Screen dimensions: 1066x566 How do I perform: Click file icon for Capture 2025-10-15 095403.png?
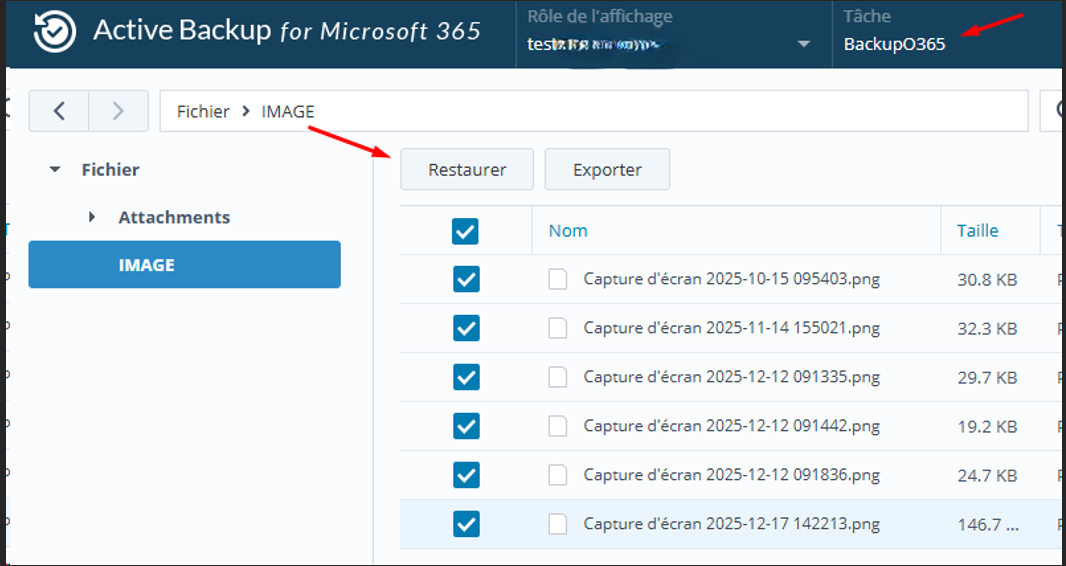coord(558,280)
